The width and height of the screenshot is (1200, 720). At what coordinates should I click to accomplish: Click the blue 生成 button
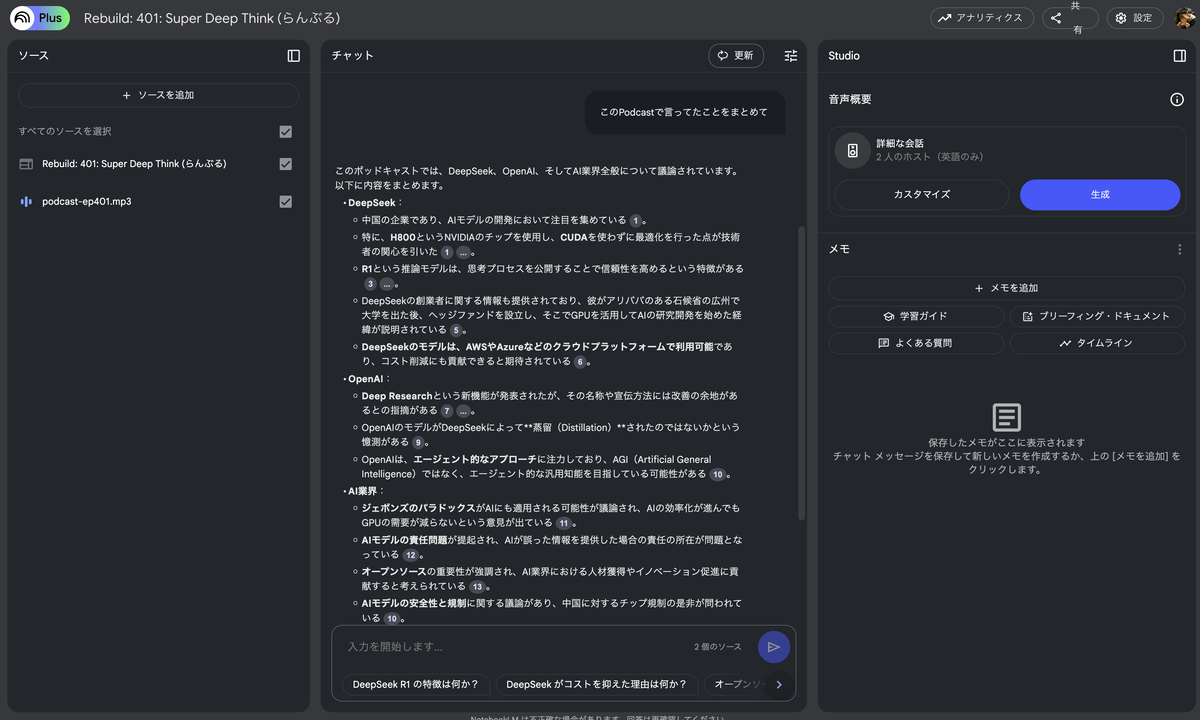coord(1100,195)
